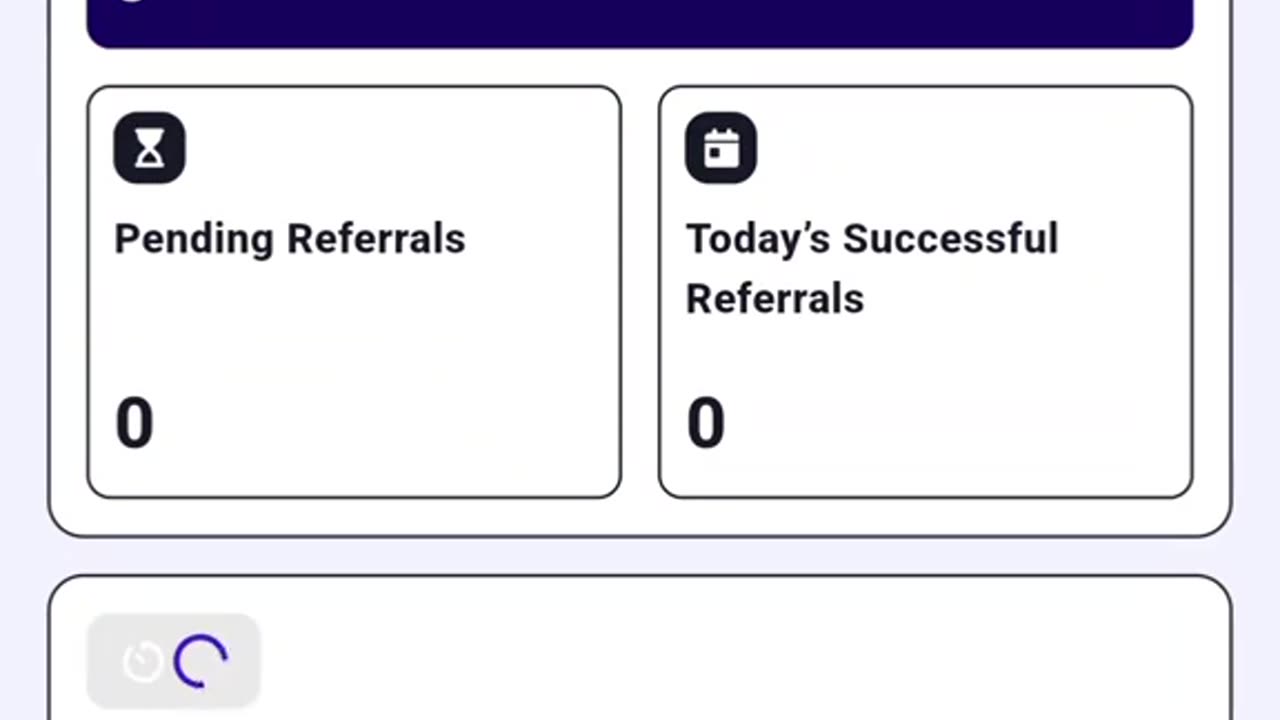
Task: Click Today's Successful Referrals zero count
Action: [x=706, y=423]
